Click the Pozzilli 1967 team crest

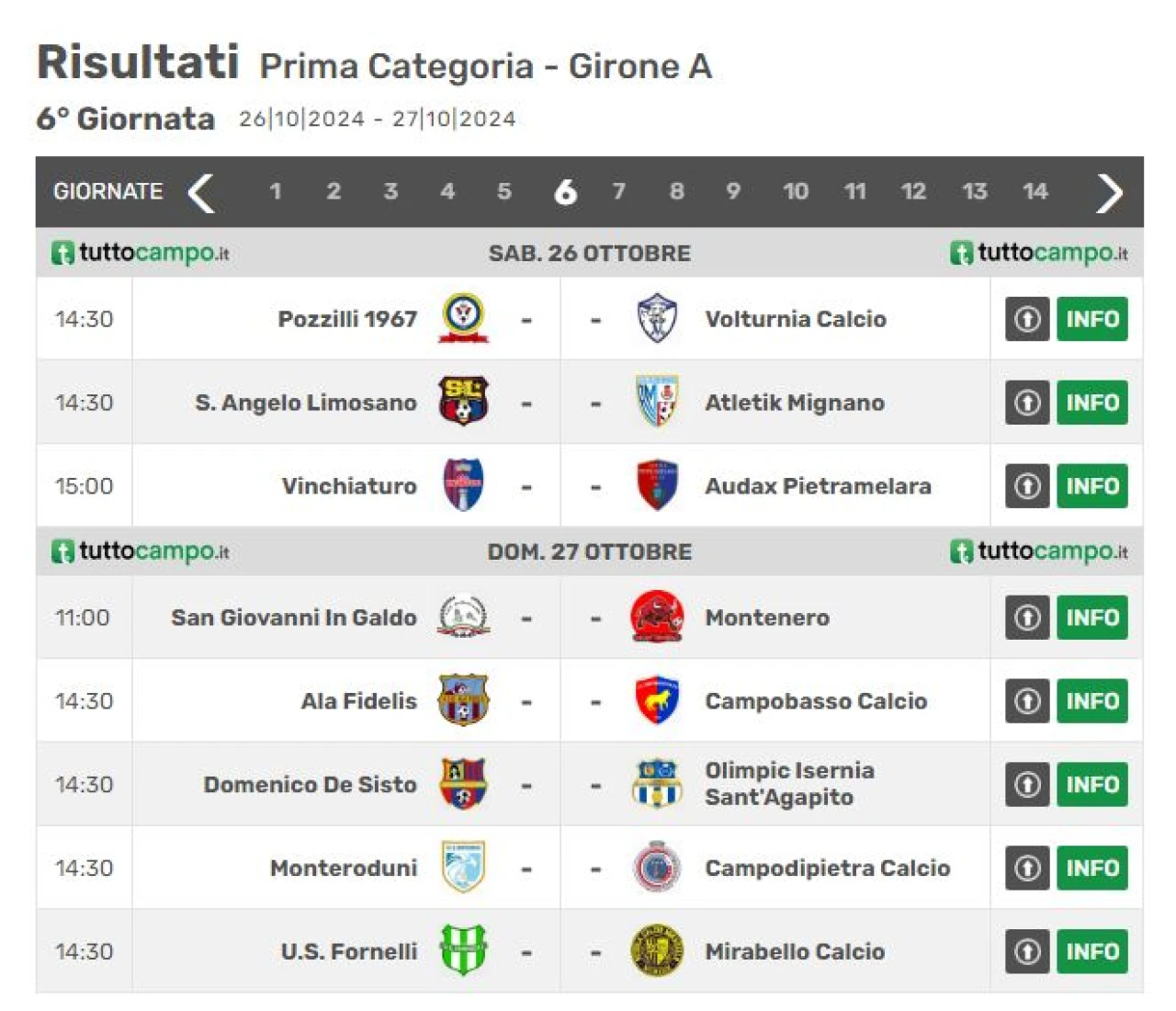463,319
